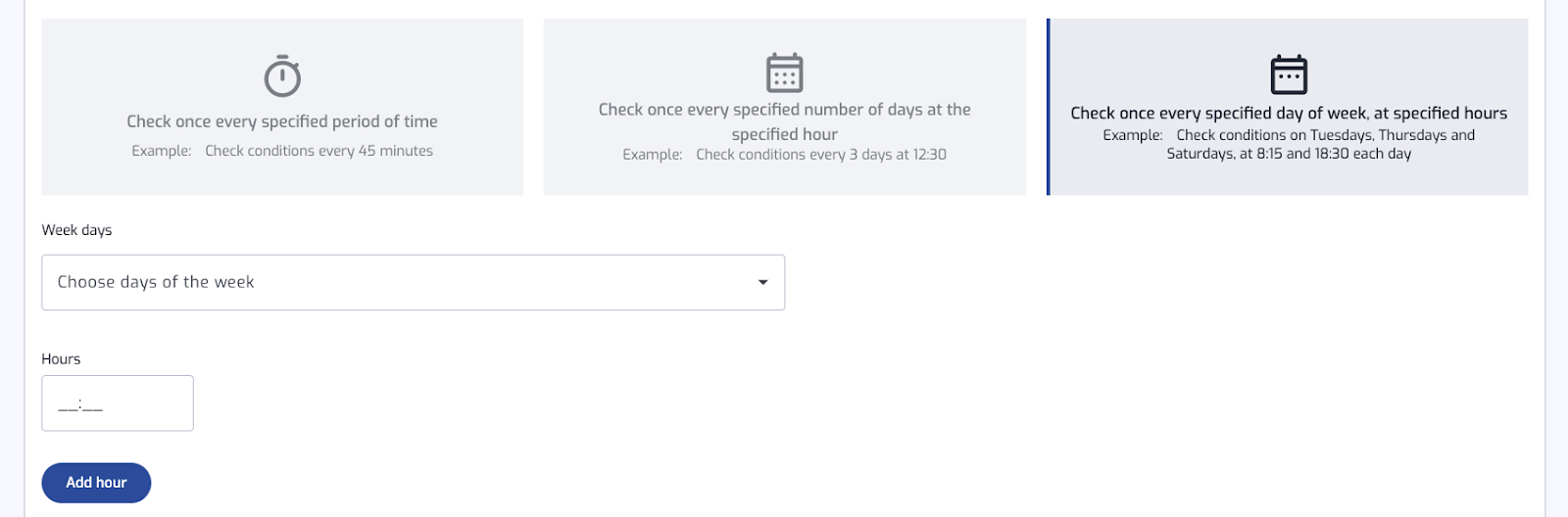This screenshot has height=517, width=1568.
Task: Click the 'Choose days of the week' placeholder text
Action: [156, 282]
